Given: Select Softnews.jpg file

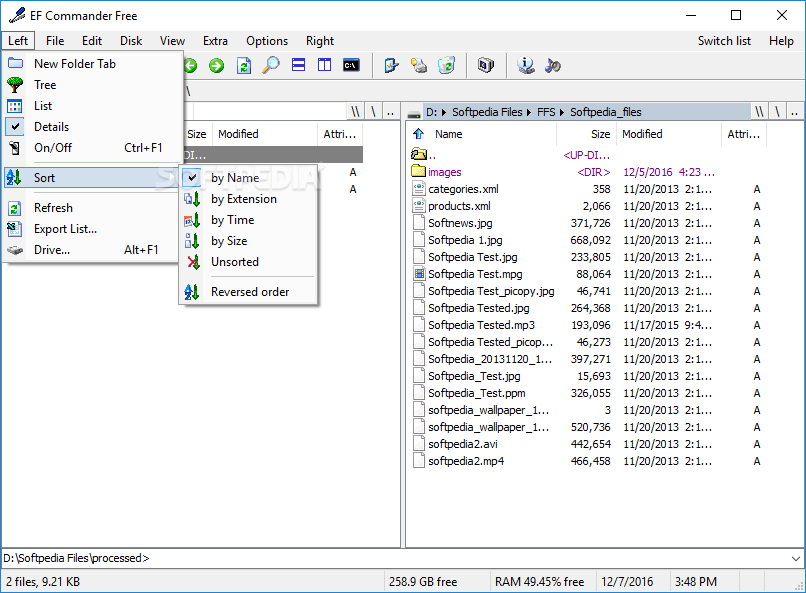Looking at the screenshot, I should coord(460,223).
